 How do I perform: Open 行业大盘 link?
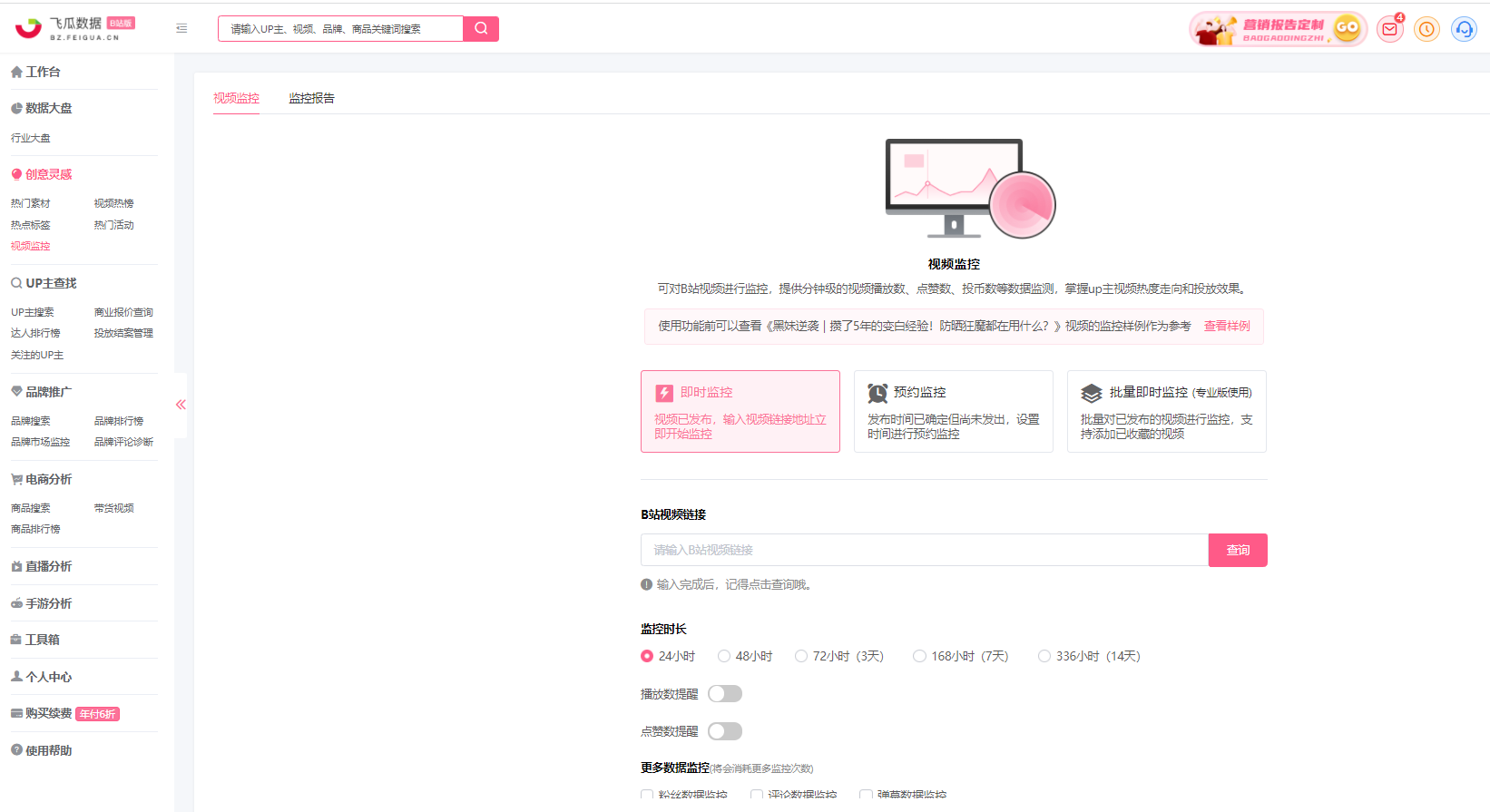tap(31, 138)
